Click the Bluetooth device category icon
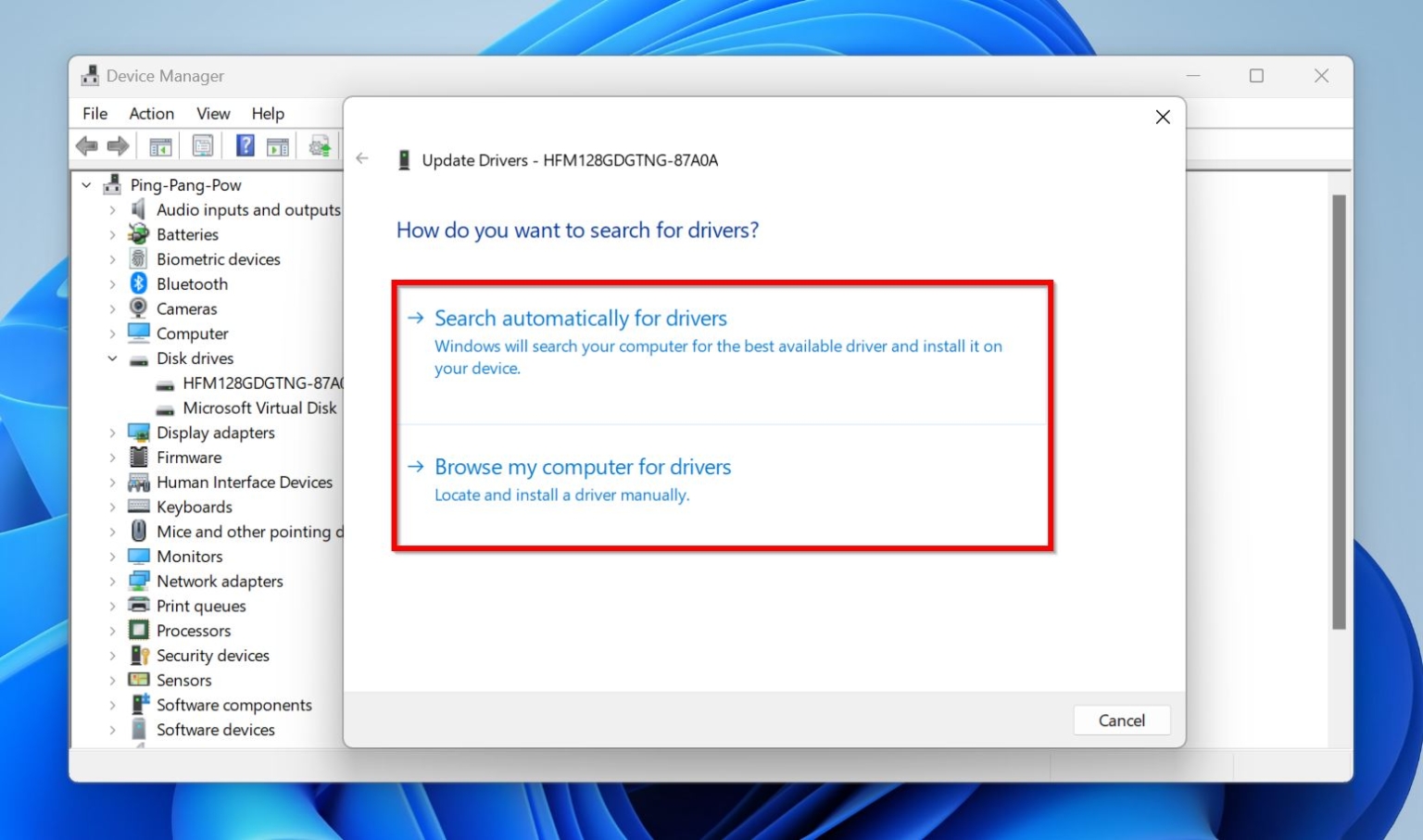Viewport: 1423px width, 840px height. click(x=137, y=283)
